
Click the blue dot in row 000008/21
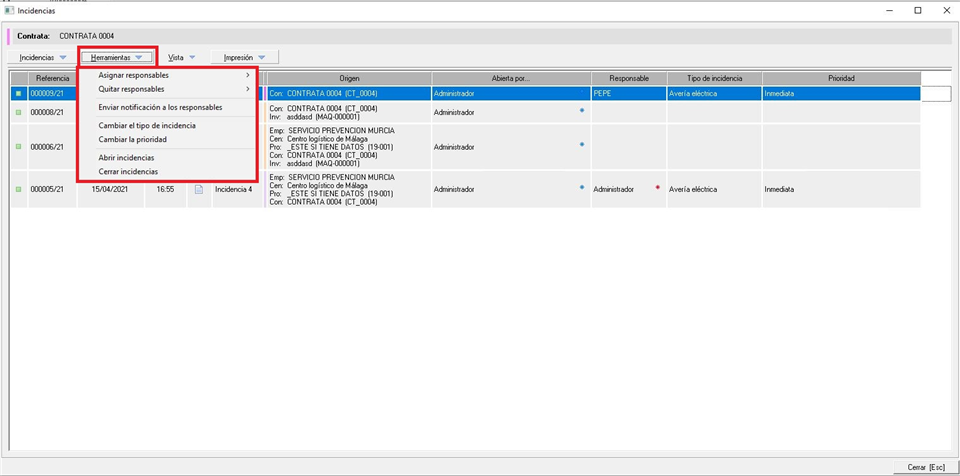pyautogui.click(x=581, y=110)
